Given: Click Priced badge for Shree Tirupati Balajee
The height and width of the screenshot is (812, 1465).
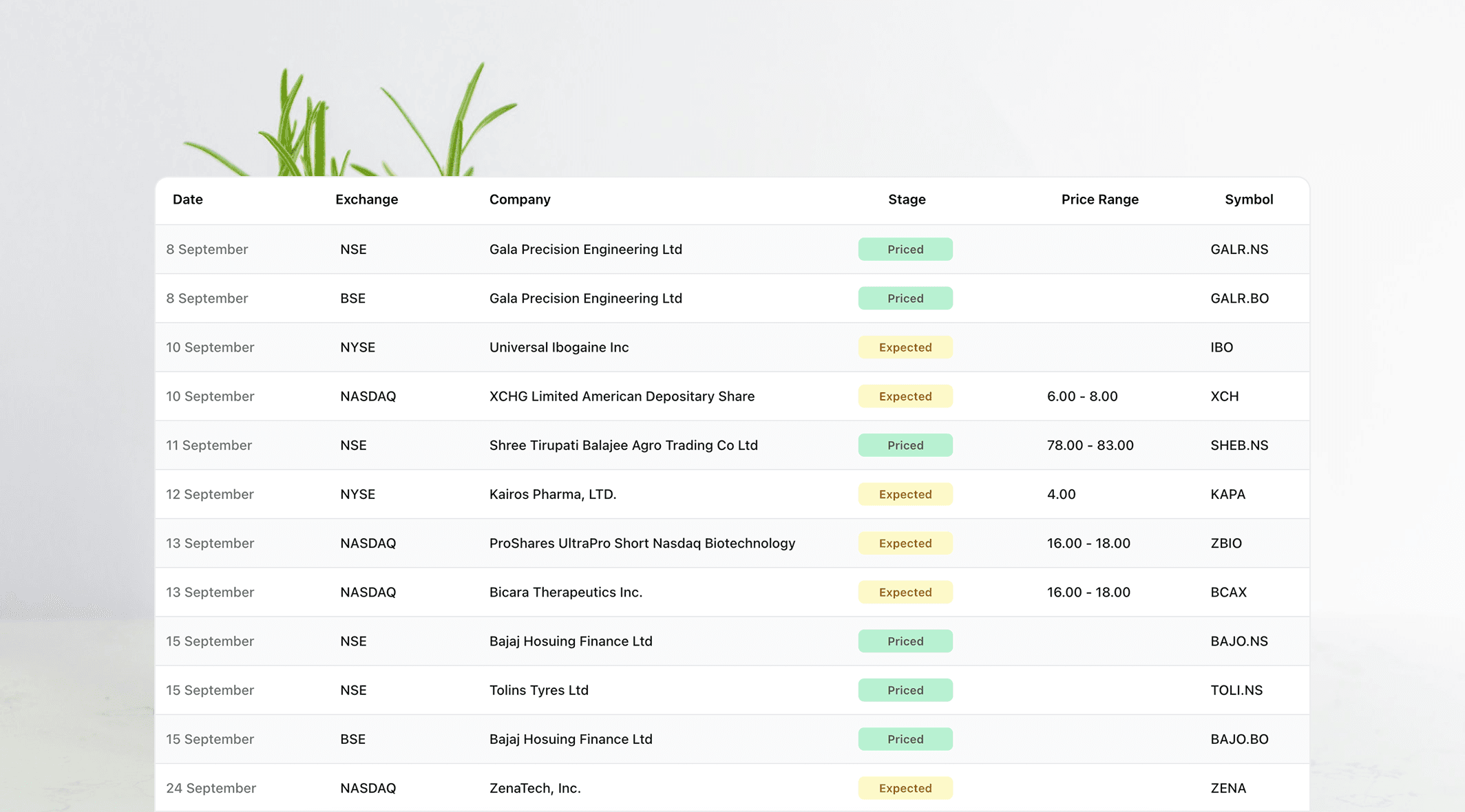Looking at the screenshot, I should pyautogui.click(x=905, y=445).
